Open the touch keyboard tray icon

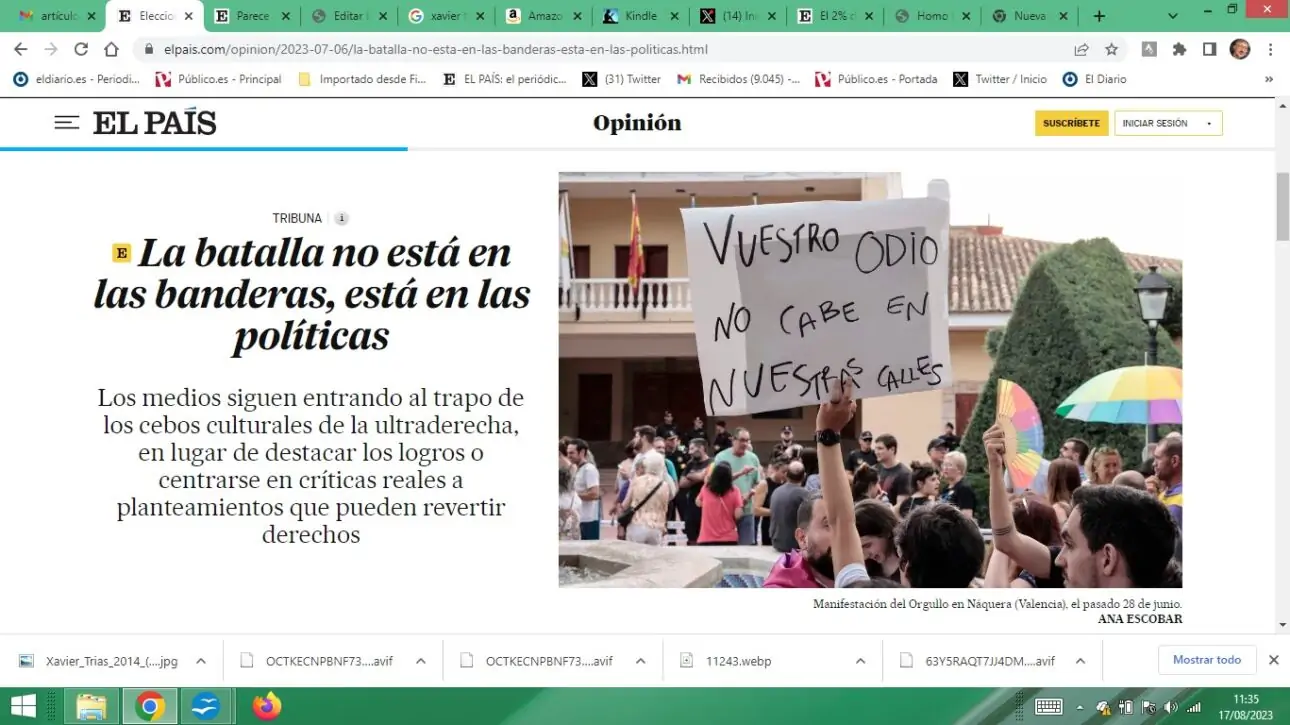coord(1049,706)
